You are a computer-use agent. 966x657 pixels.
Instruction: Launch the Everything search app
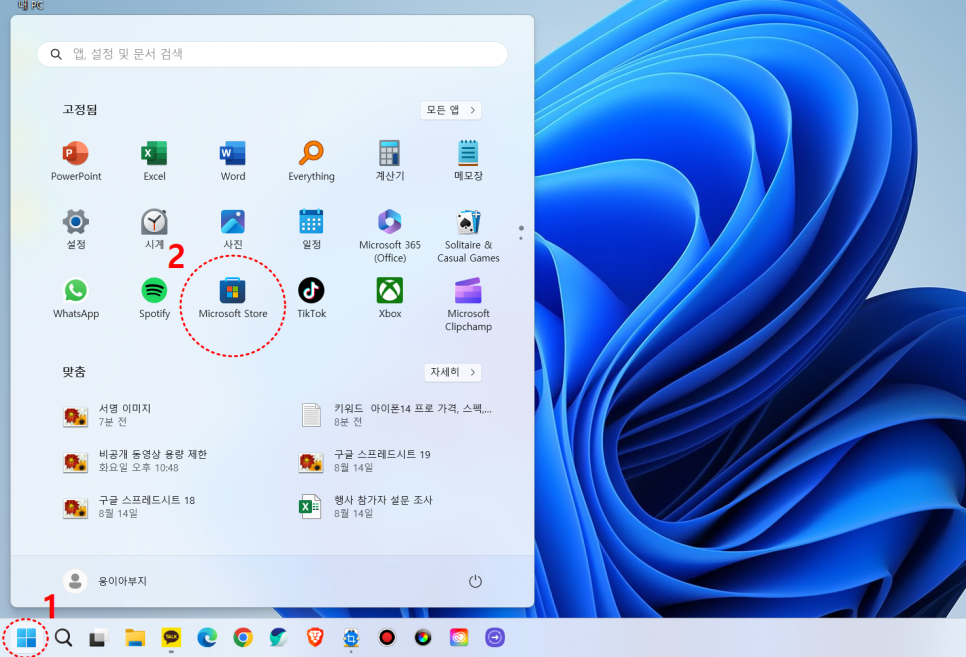pos(311,161)
